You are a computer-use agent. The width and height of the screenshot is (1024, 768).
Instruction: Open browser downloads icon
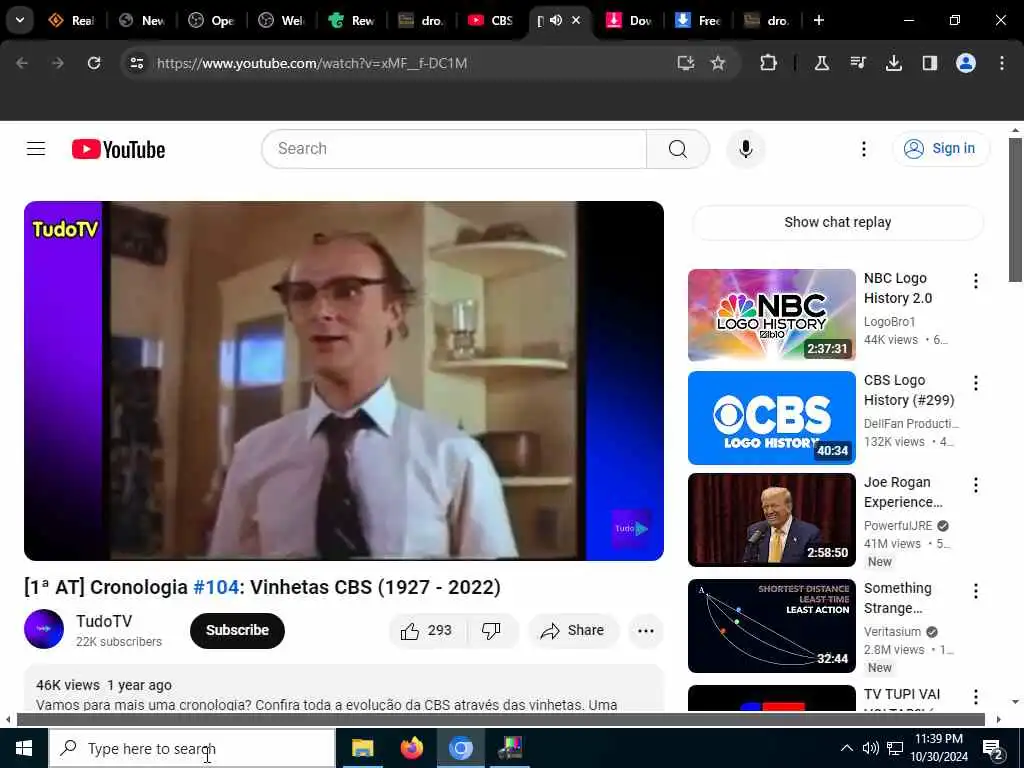[893, 63]
